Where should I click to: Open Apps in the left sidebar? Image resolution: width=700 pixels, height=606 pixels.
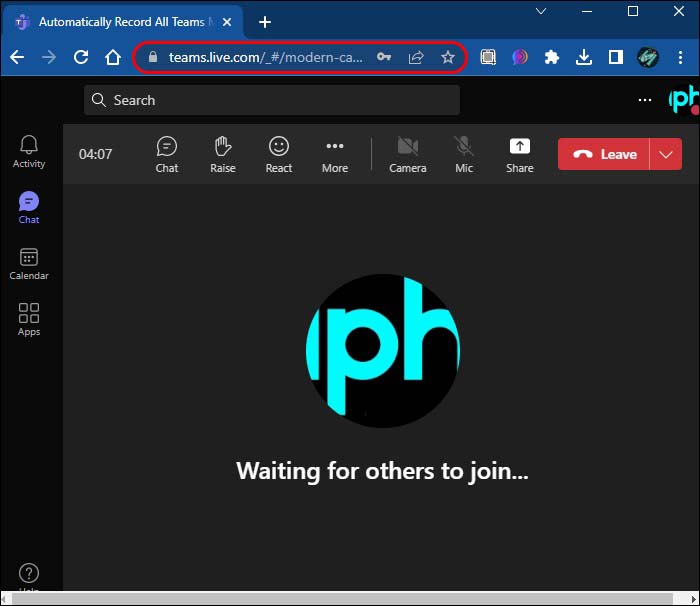point(29,319)
